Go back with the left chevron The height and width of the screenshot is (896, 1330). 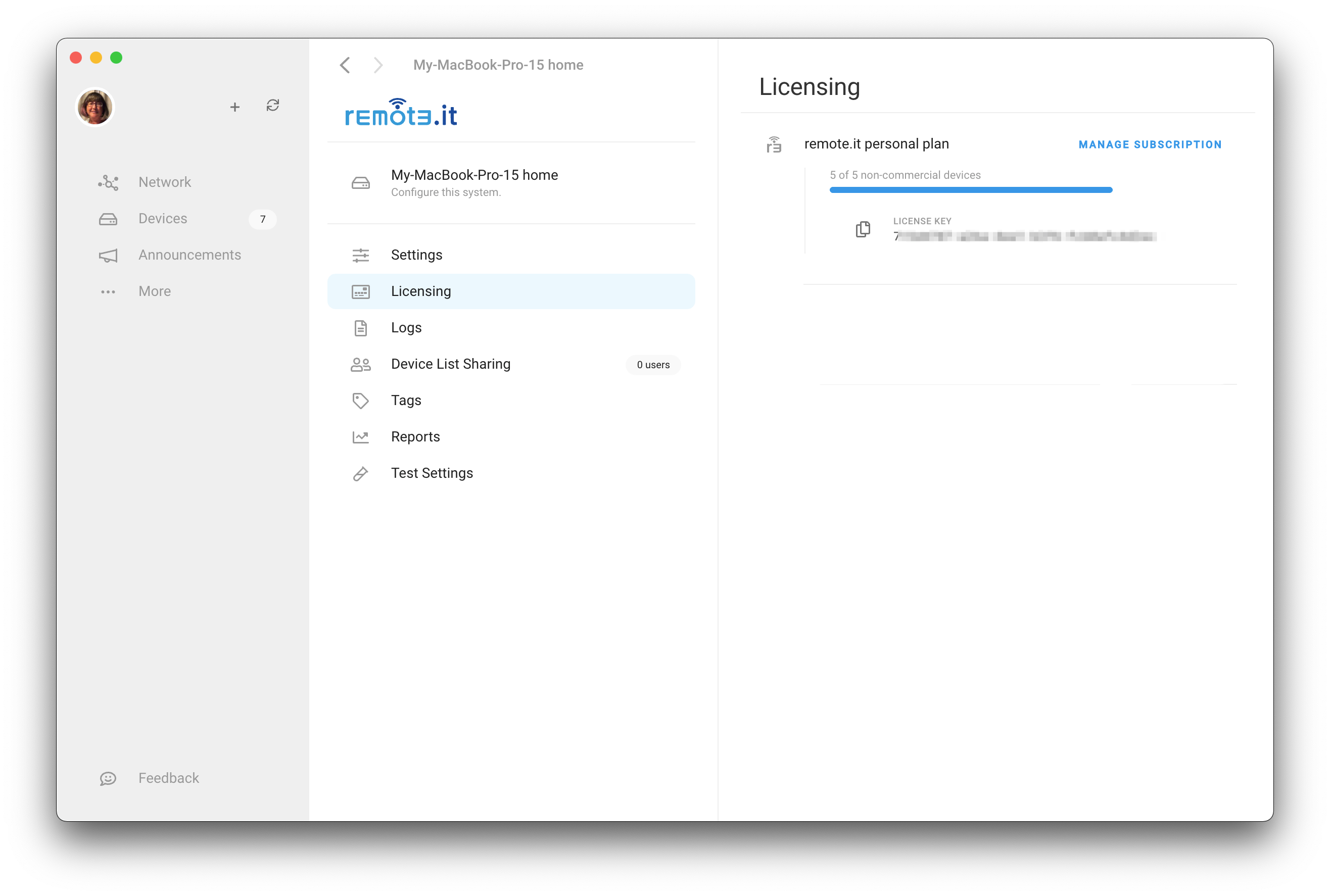point(345,65)
